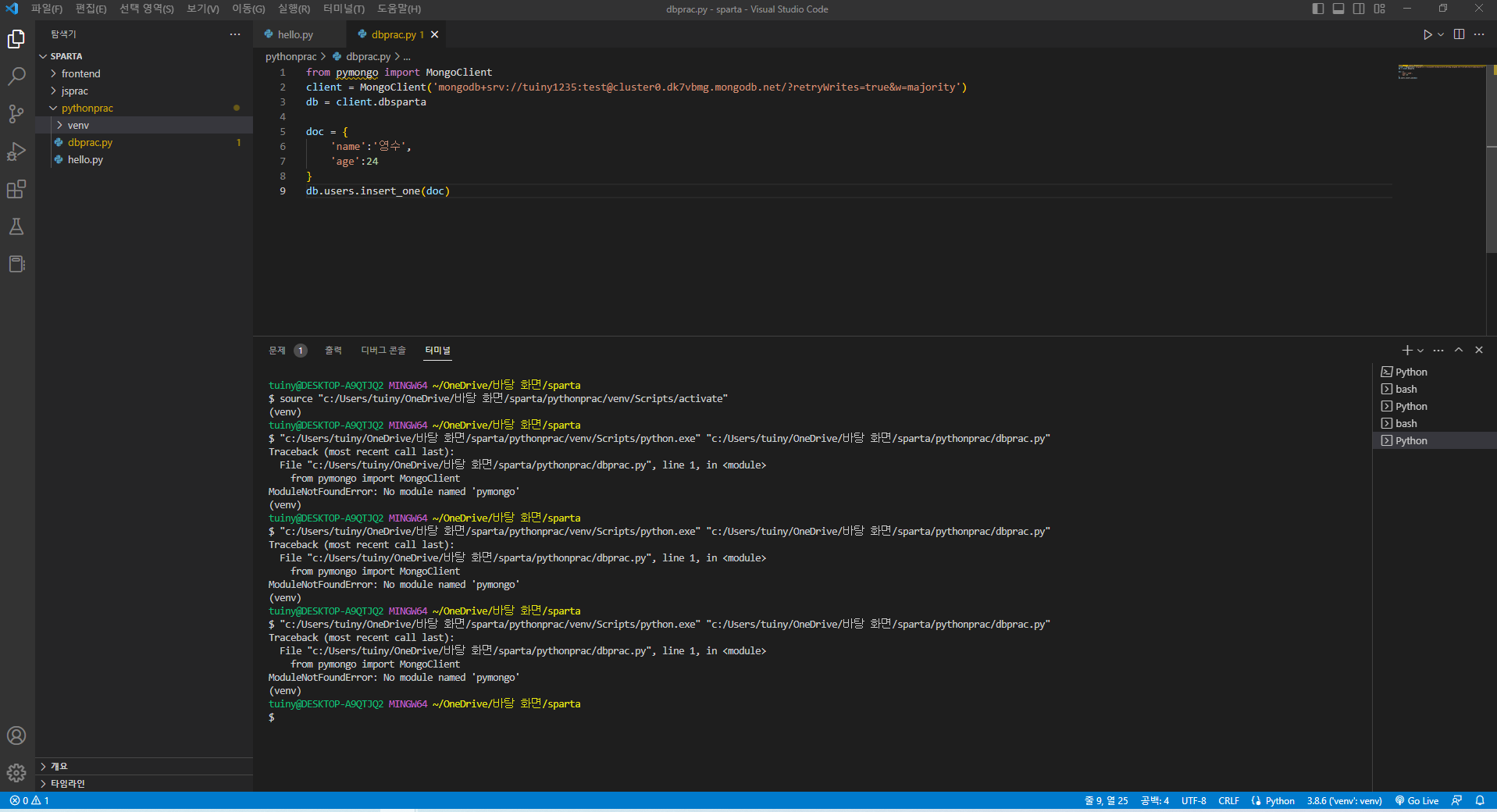The image size is (1497, 812).
Task: Open the 도움말(H) menu
Action: (399, 9)
